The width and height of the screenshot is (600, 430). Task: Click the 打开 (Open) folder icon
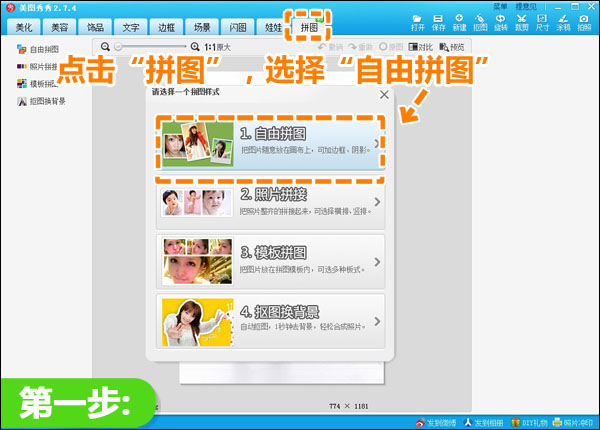coord(417,19)
